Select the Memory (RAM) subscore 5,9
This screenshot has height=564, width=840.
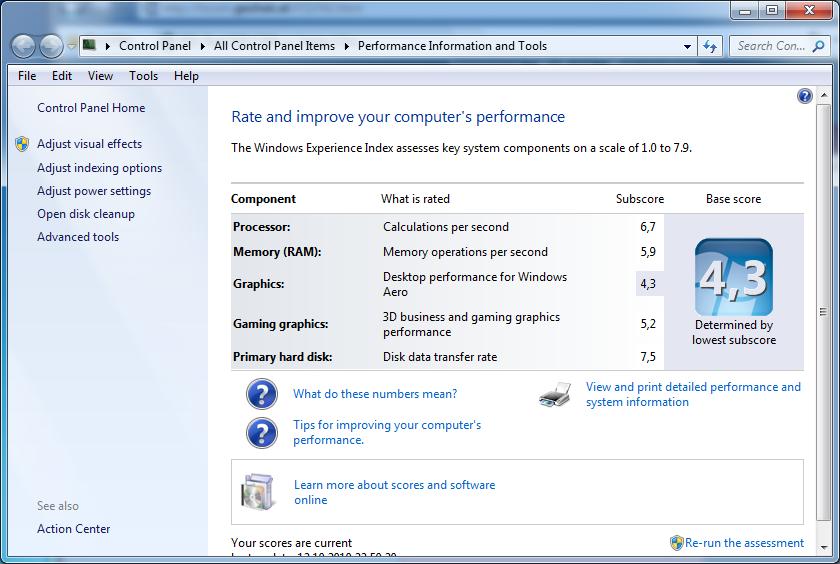point(648,252)
